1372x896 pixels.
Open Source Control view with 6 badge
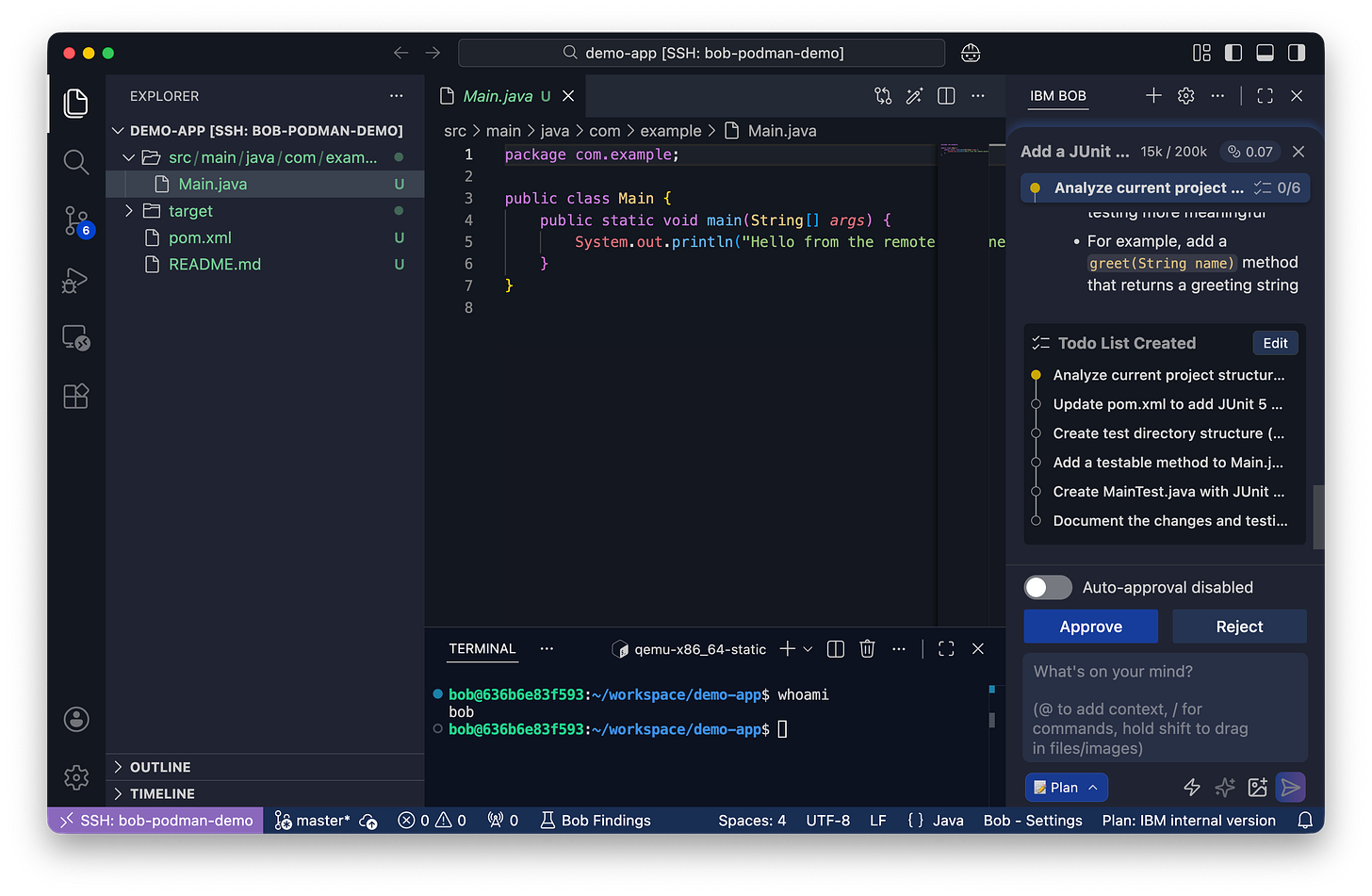(76, 221)
